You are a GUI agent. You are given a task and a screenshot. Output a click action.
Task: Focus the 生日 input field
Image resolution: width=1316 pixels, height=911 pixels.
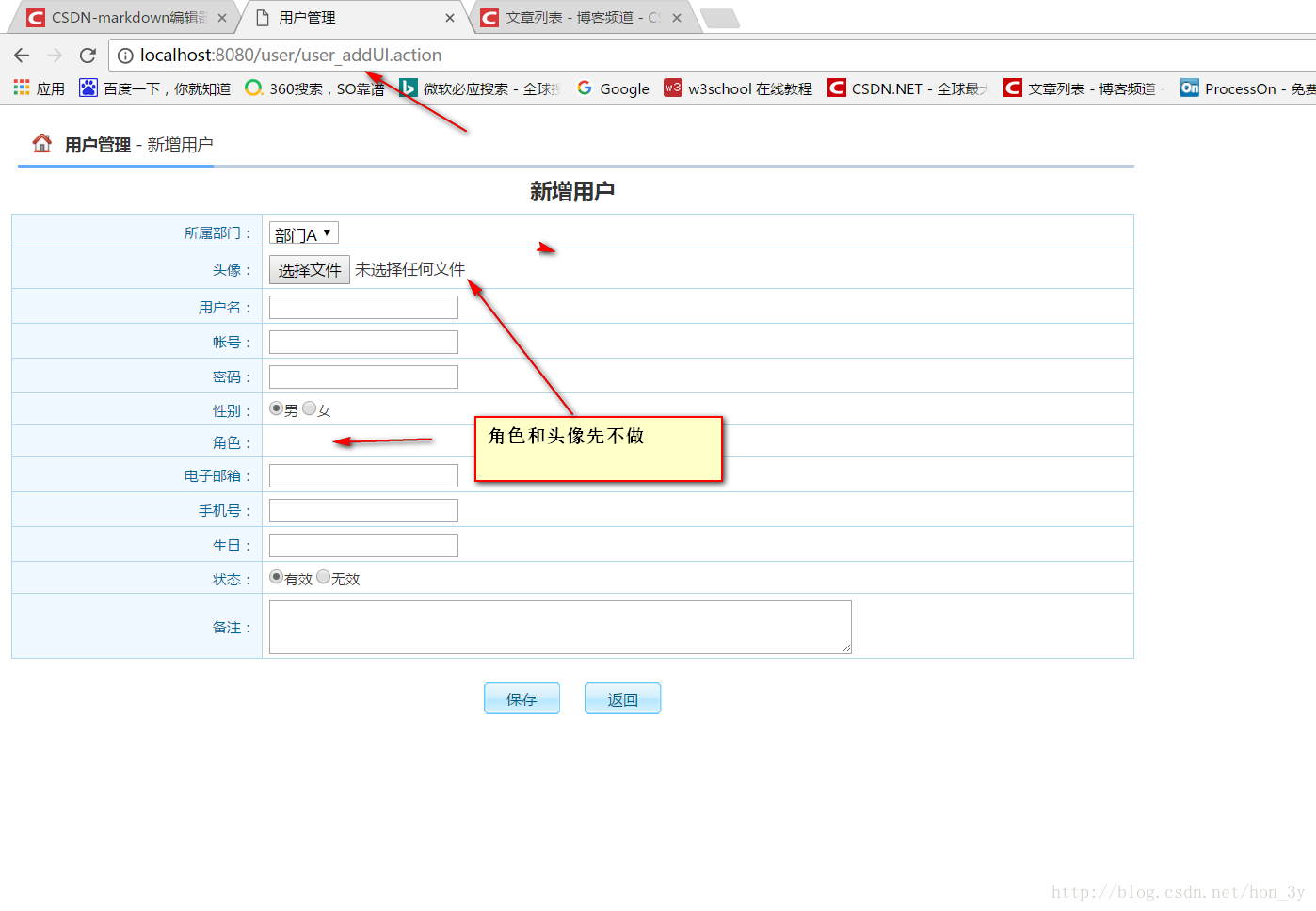pos(363,546)
